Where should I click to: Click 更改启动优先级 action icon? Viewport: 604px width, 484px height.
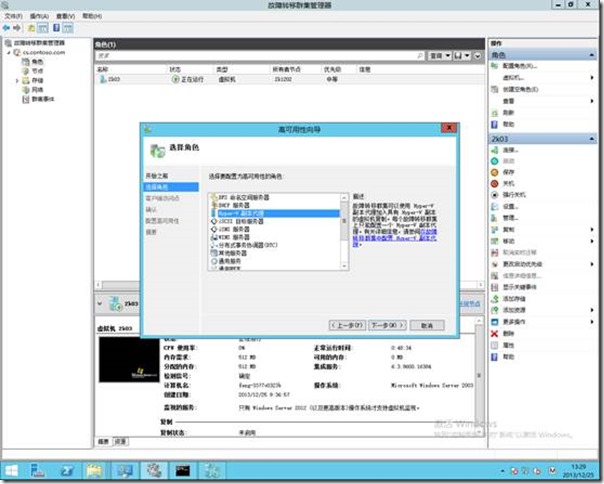(495, 264)
